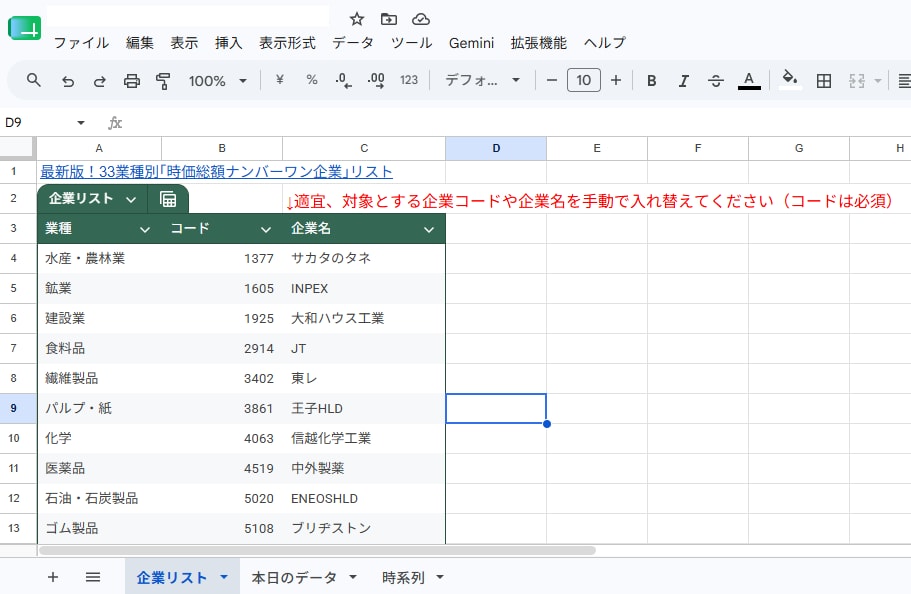Increase decimal places
911x594 pixels.
click(x=376, y=80)
